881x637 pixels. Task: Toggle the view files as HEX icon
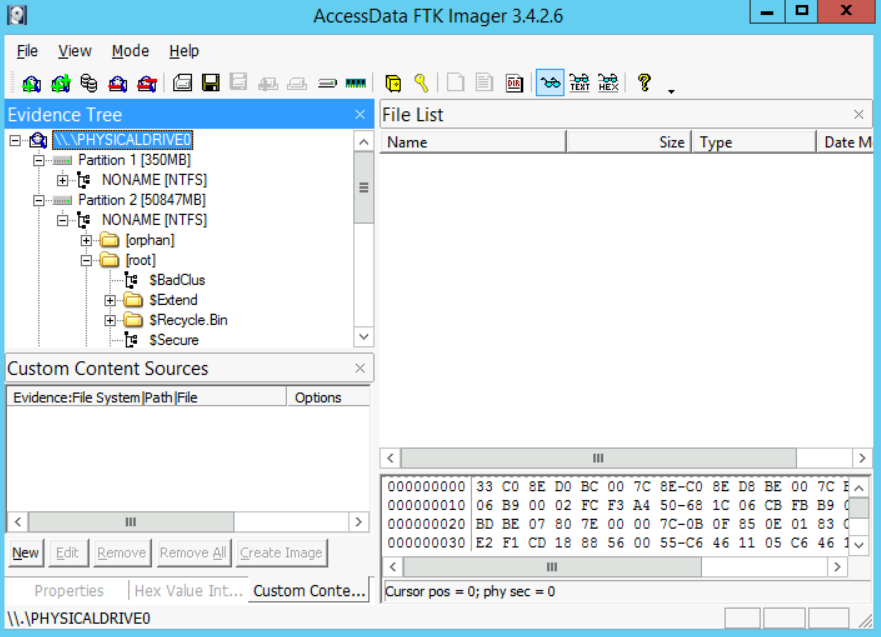click(608, 83)
